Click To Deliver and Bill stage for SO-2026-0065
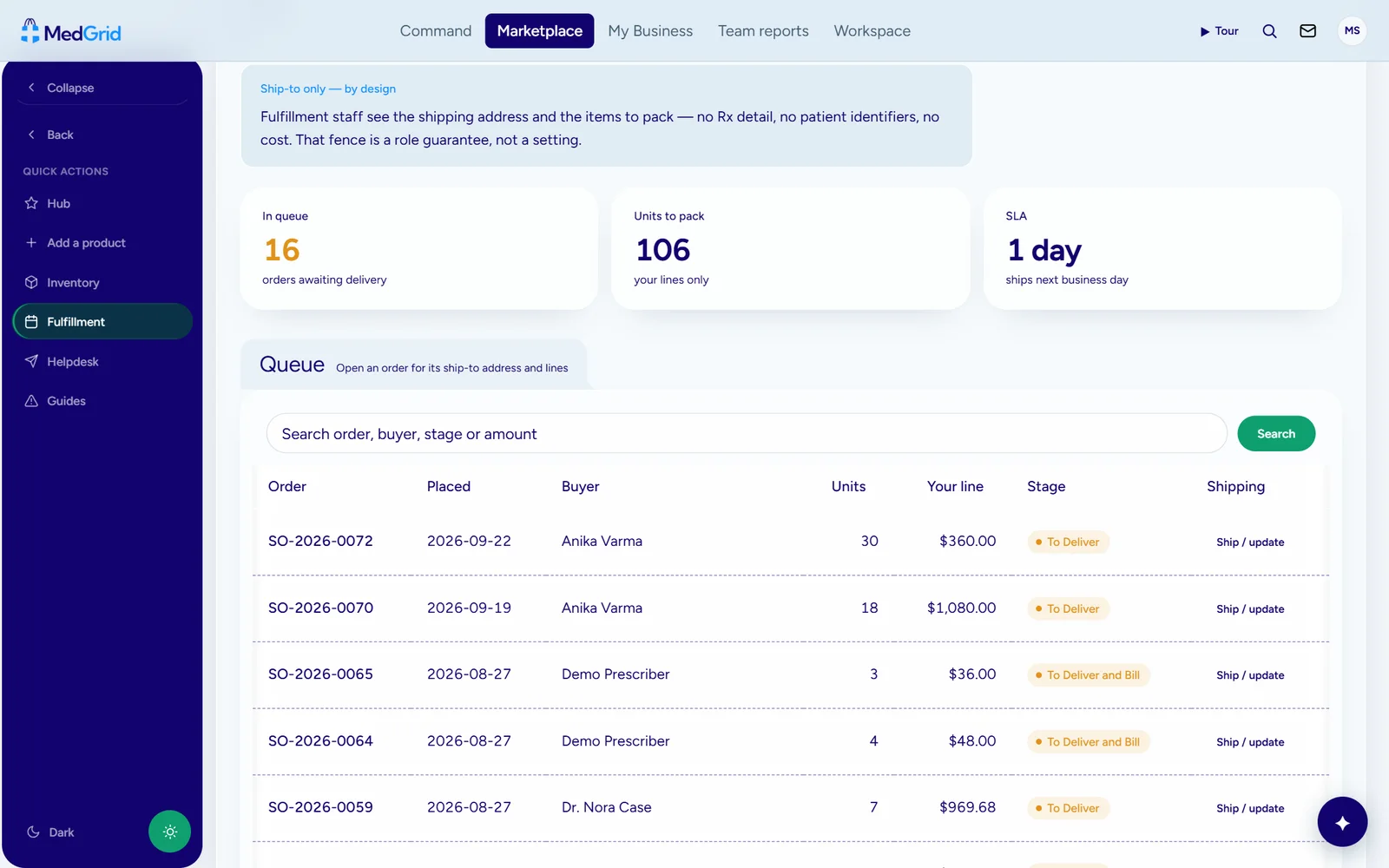This screenshot has width=1389, height=868. 1088,675
